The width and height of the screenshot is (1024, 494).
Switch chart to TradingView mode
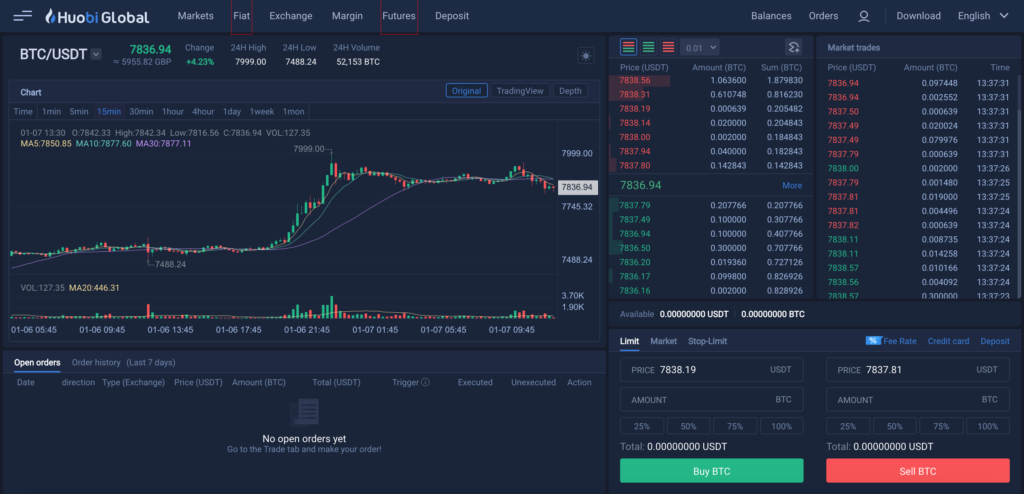(520, 91)
